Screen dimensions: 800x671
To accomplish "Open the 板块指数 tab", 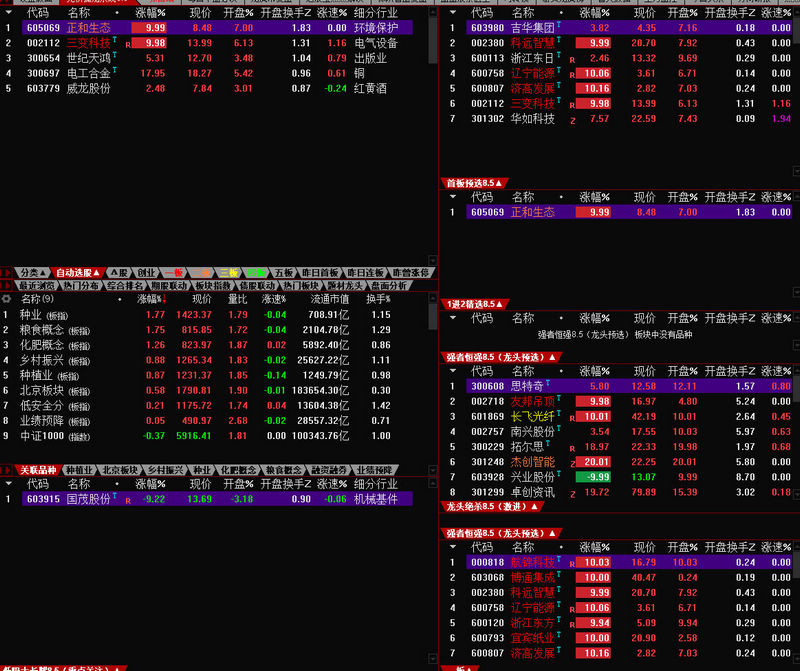I will (213, 285).
